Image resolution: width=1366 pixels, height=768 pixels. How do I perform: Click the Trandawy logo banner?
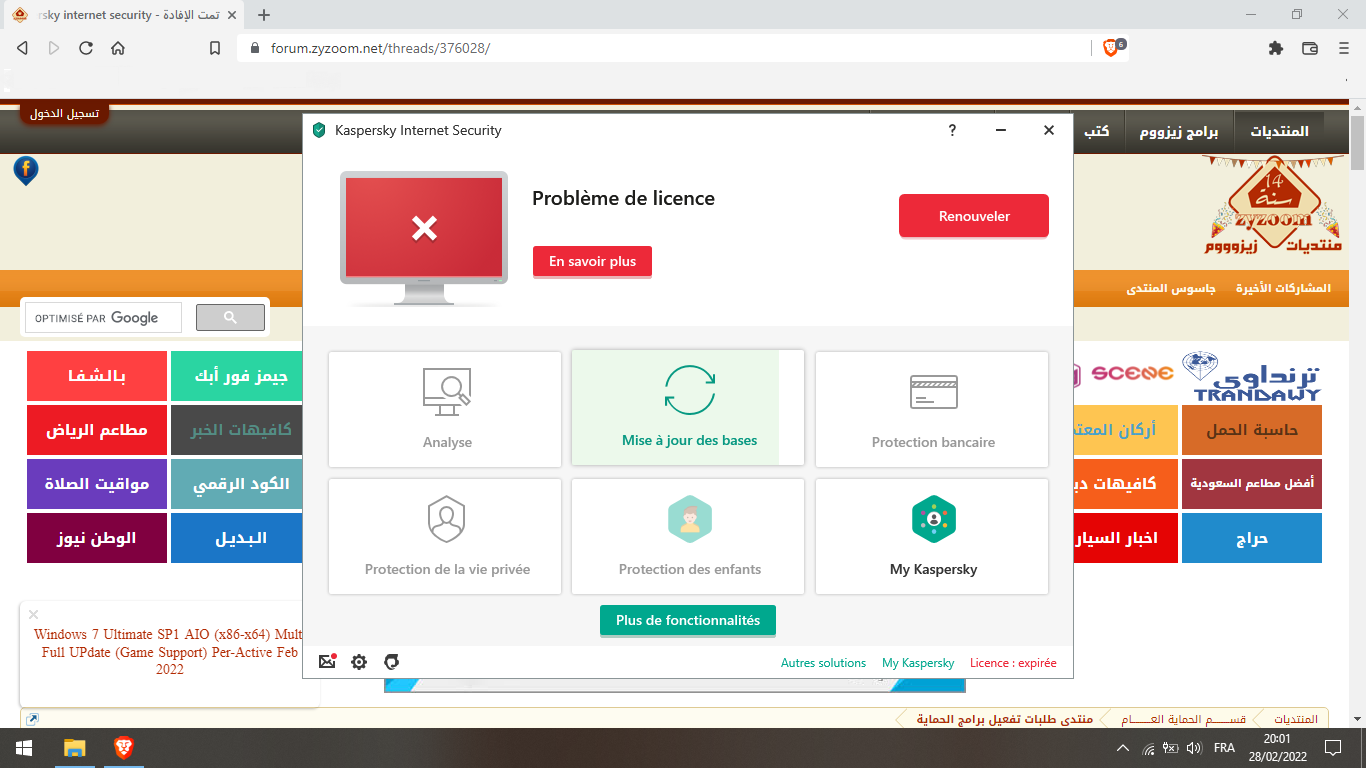coord(1251,376)
